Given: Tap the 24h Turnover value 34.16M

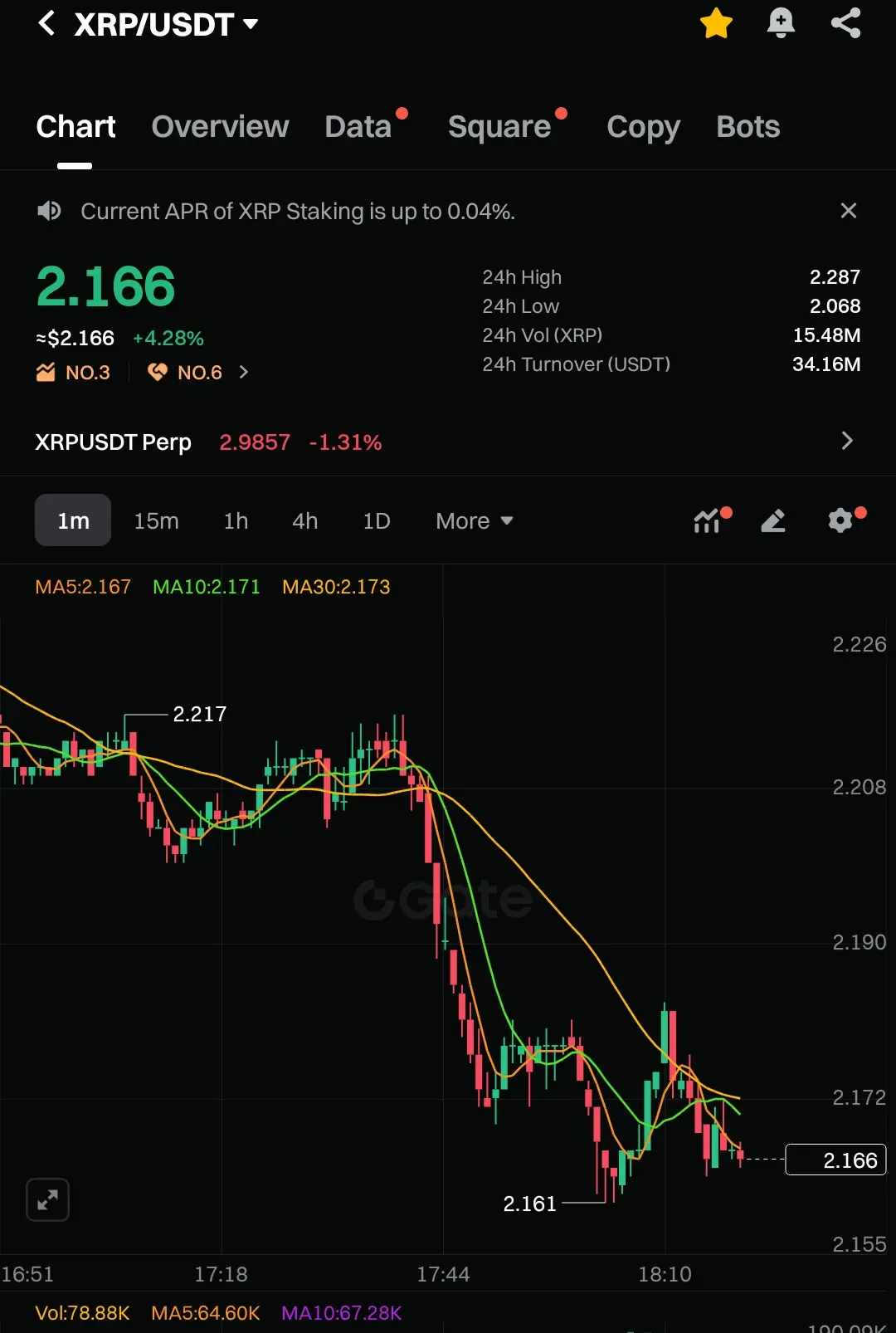Looking at the screenshot, I should (826, 364).
